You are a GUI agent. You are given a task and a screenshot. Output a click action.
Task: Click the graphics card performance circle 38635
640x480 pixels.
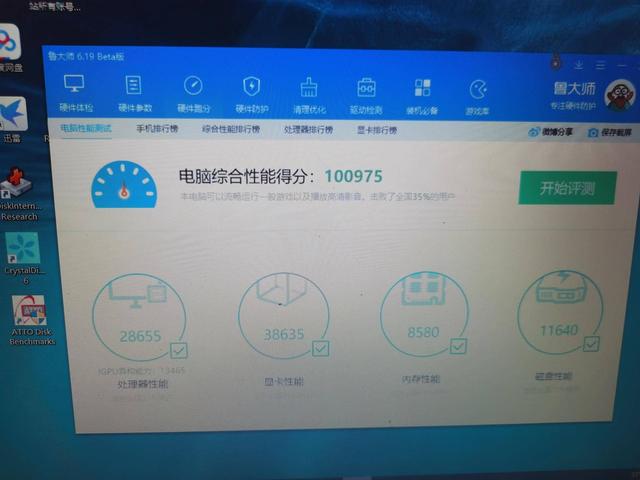point(284,316)
